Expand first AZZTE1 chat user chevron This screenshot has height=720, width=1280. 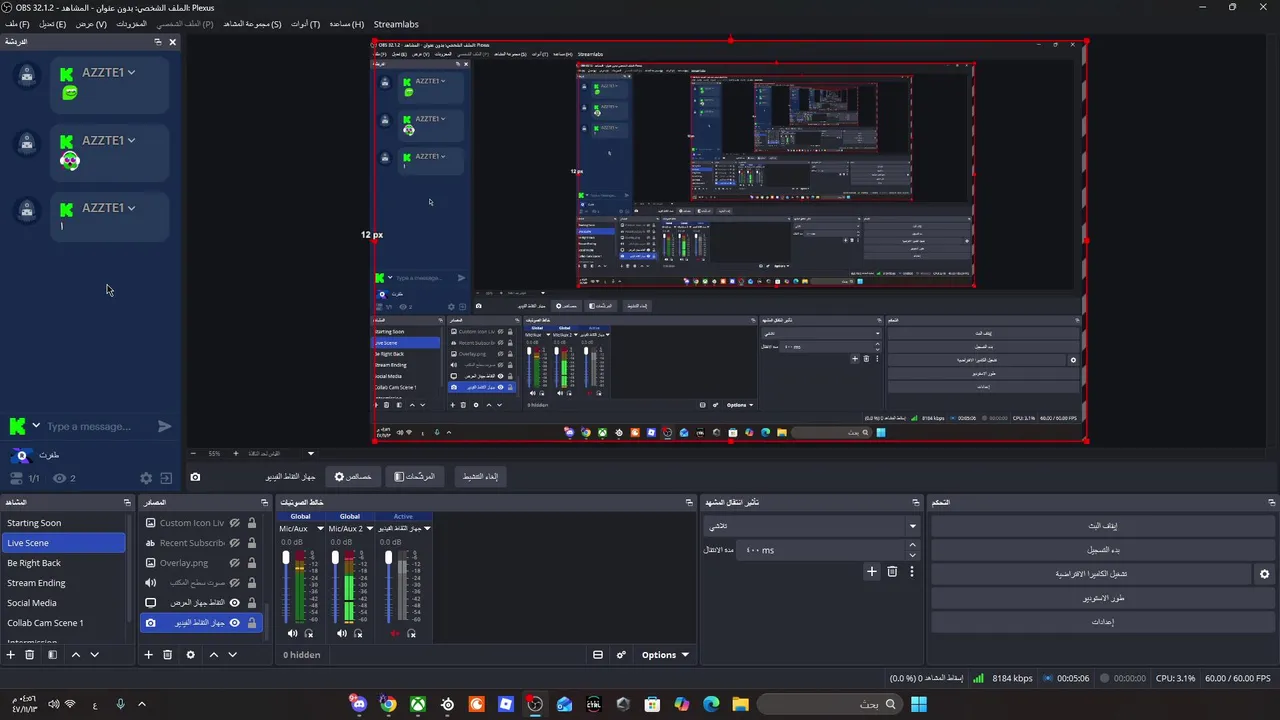pyautogui.click(x=131, y=72)
